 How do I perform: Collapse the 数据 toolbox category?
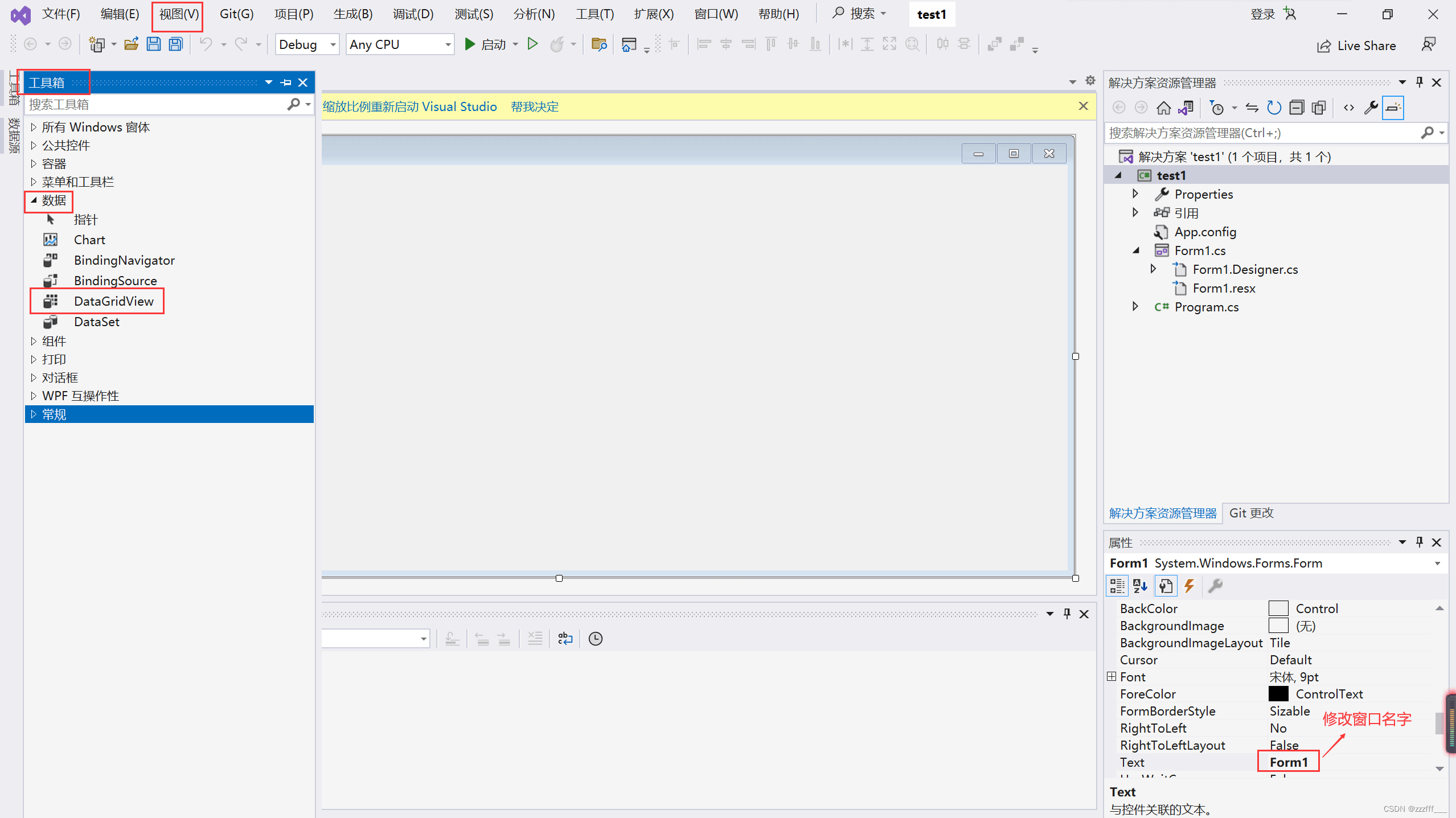tap(34, 200)
